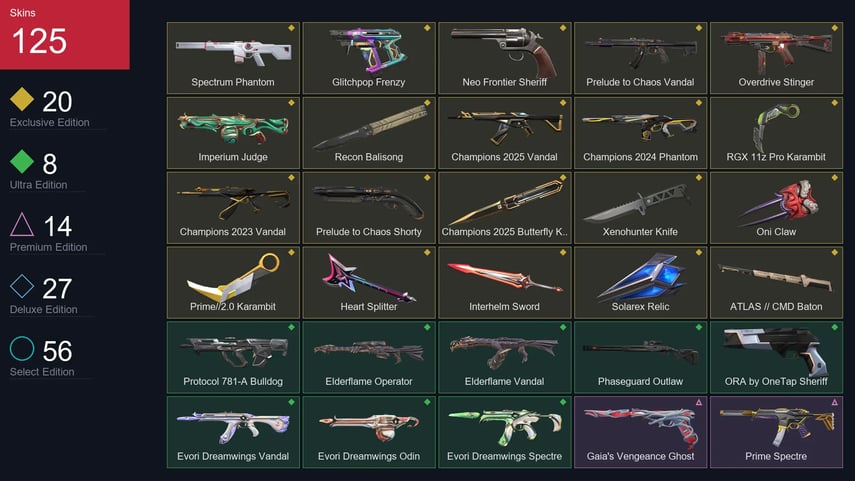Screen dimensions: 855x481
Task: Click the red Skins 125 counter panel
Action: pyautogui.click(x=64, y=34)
